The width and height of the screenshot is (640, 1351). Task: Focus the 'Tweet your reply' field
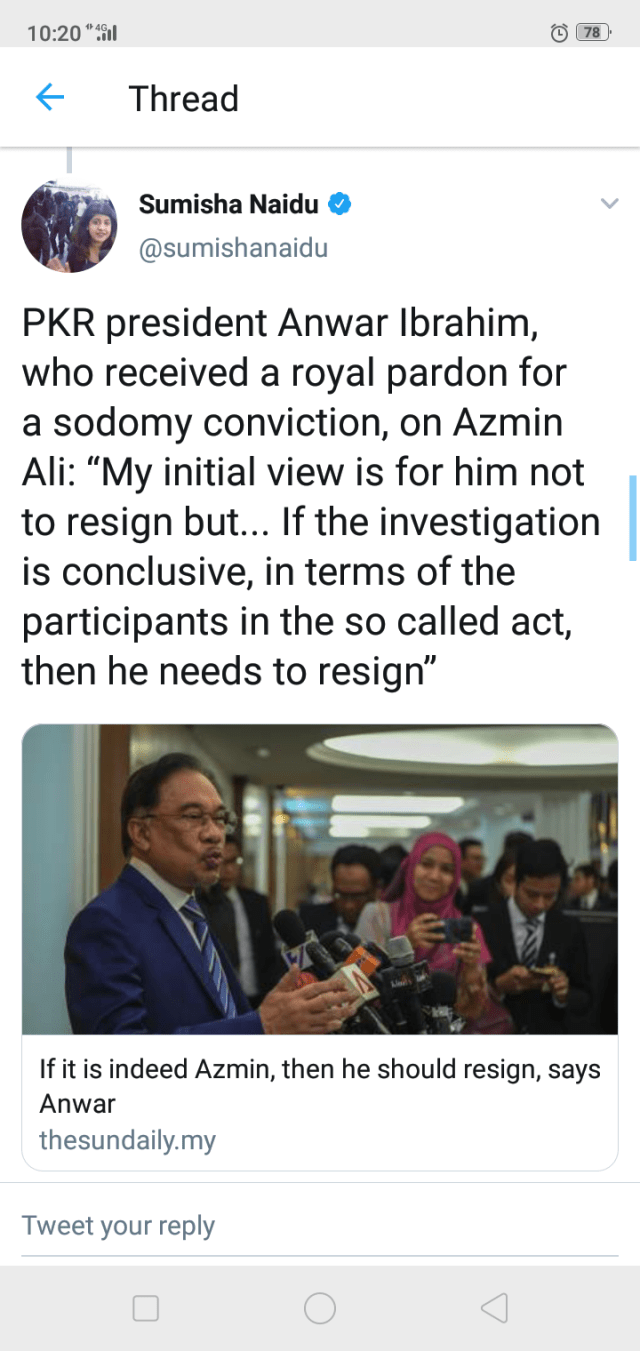tap(320, 1225)
